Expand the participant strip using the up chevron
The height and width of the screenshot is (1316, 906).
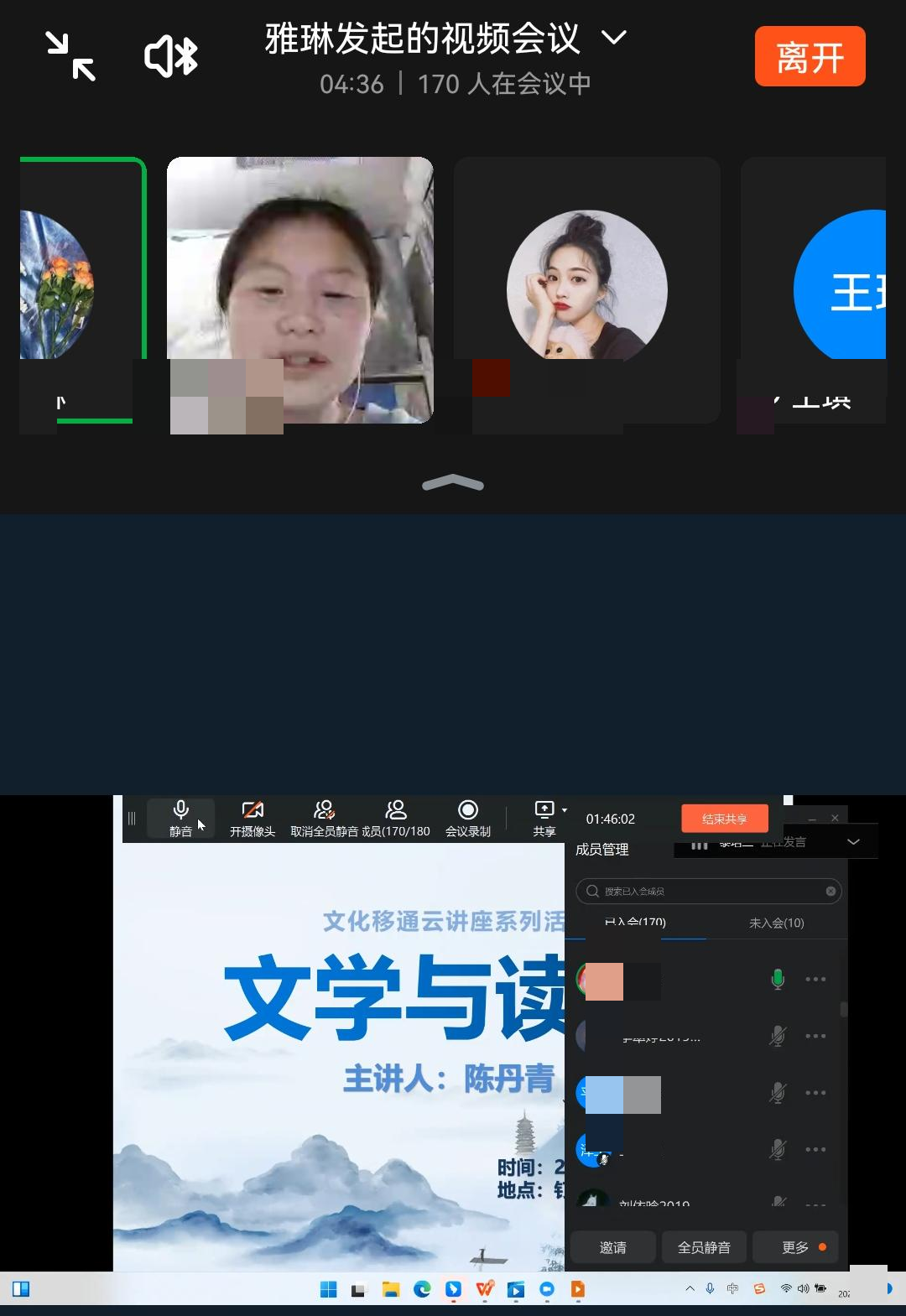[x=453, y=483]
